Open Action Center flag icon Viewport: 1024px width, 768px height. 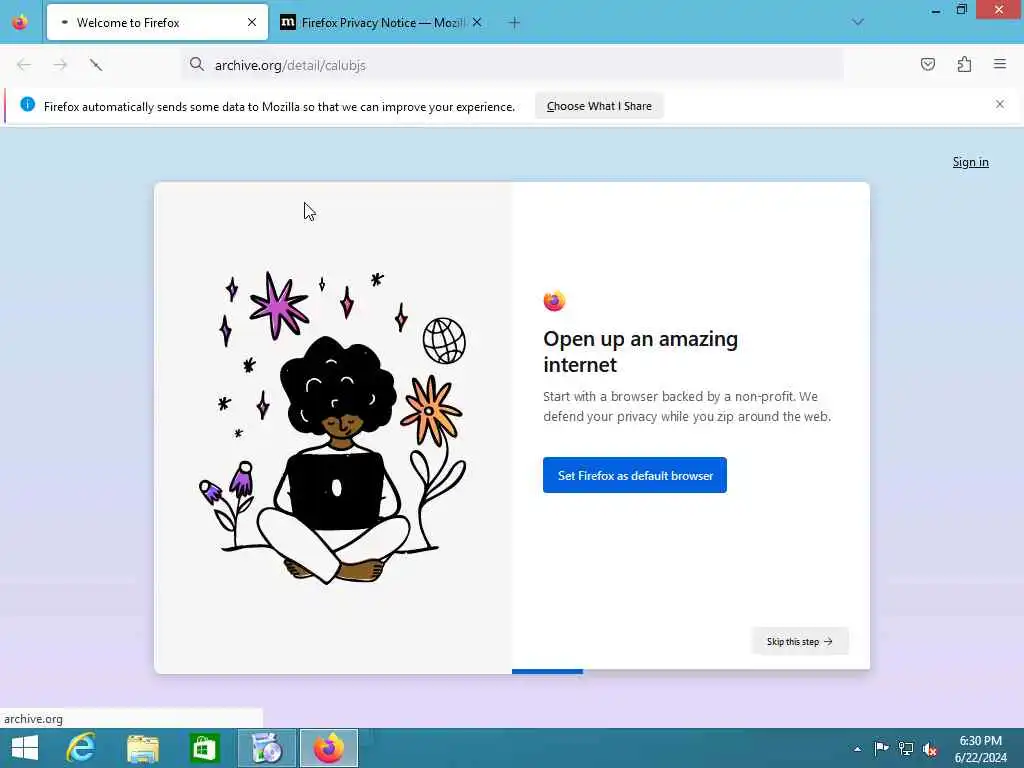click(x=881, y=748)
